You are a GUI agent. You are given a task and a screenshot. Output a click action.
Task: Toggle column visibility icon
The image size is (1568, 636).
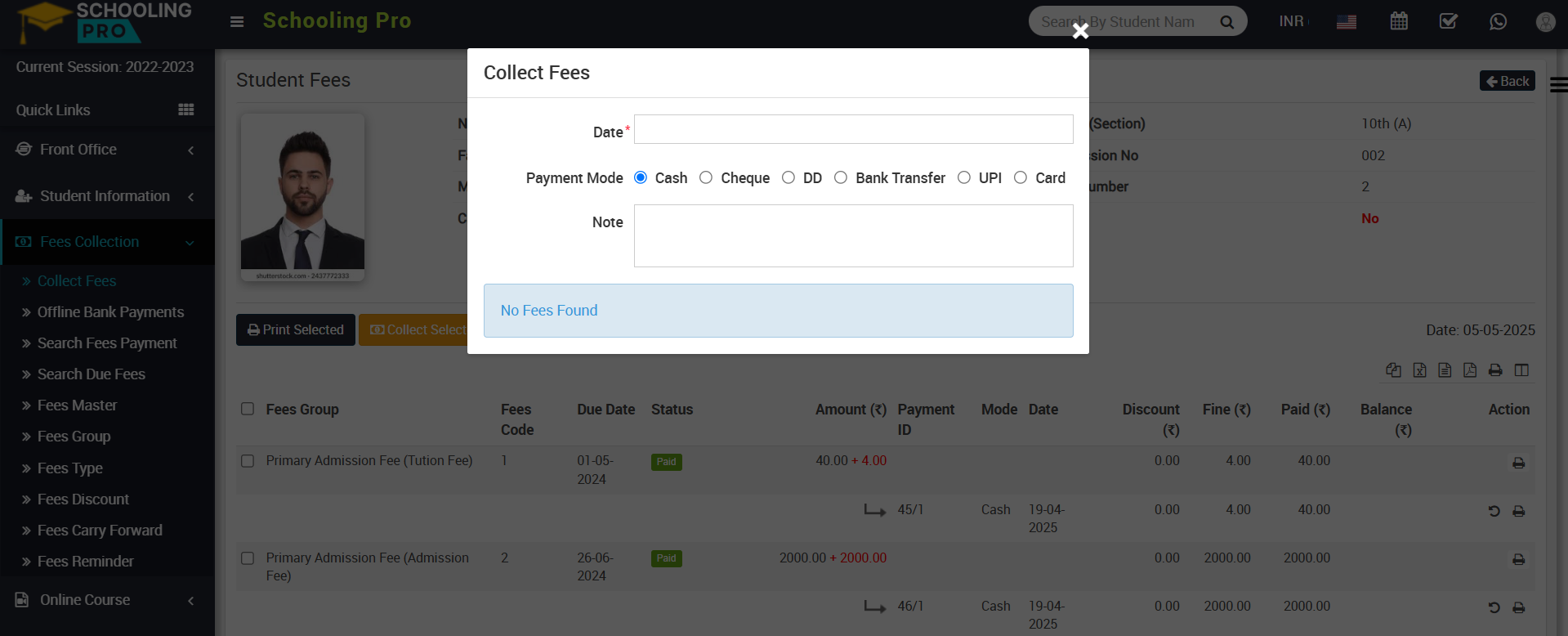(1521, 370)
